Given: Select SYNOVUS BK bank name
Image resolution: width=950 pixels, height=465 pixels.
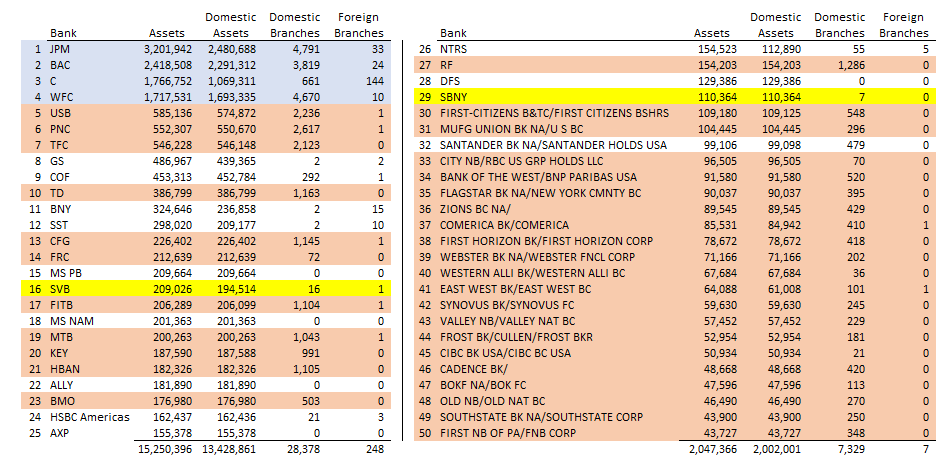Looking at the screenshot, I should point(508,305).
